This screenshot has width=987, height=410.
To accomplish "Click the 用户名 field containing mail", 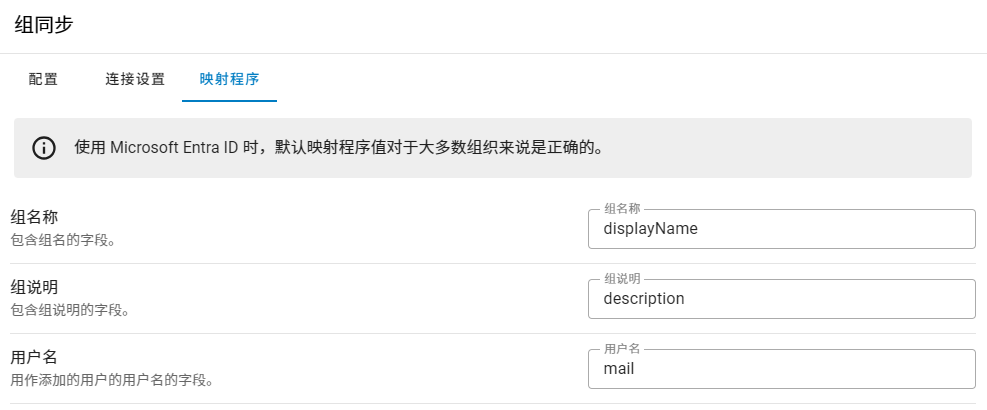I will (781, 369).
